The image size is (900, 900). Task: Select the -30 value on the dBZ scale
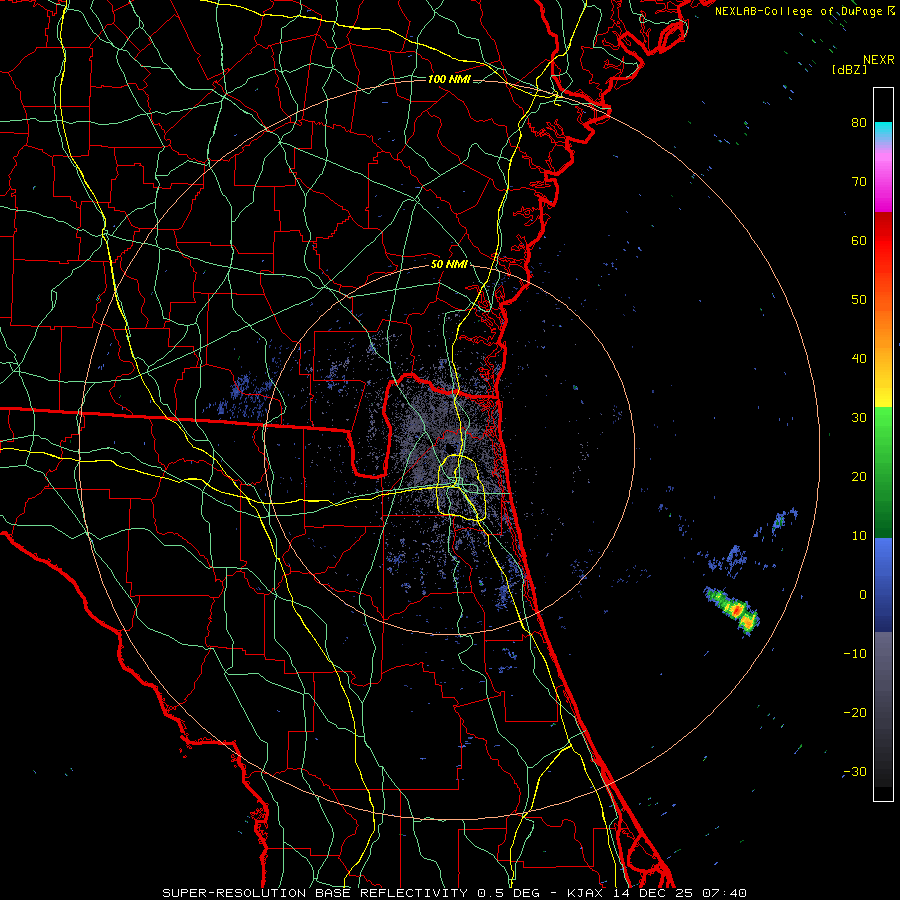click(855, 771)
